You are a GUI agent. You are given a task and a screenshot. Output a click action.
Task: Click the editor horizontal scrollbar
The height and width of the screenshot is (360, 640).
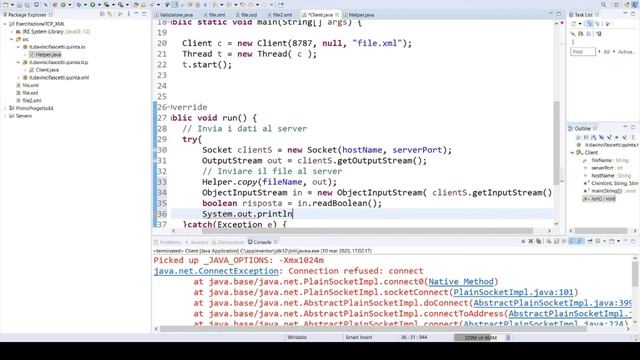[367, 231]
